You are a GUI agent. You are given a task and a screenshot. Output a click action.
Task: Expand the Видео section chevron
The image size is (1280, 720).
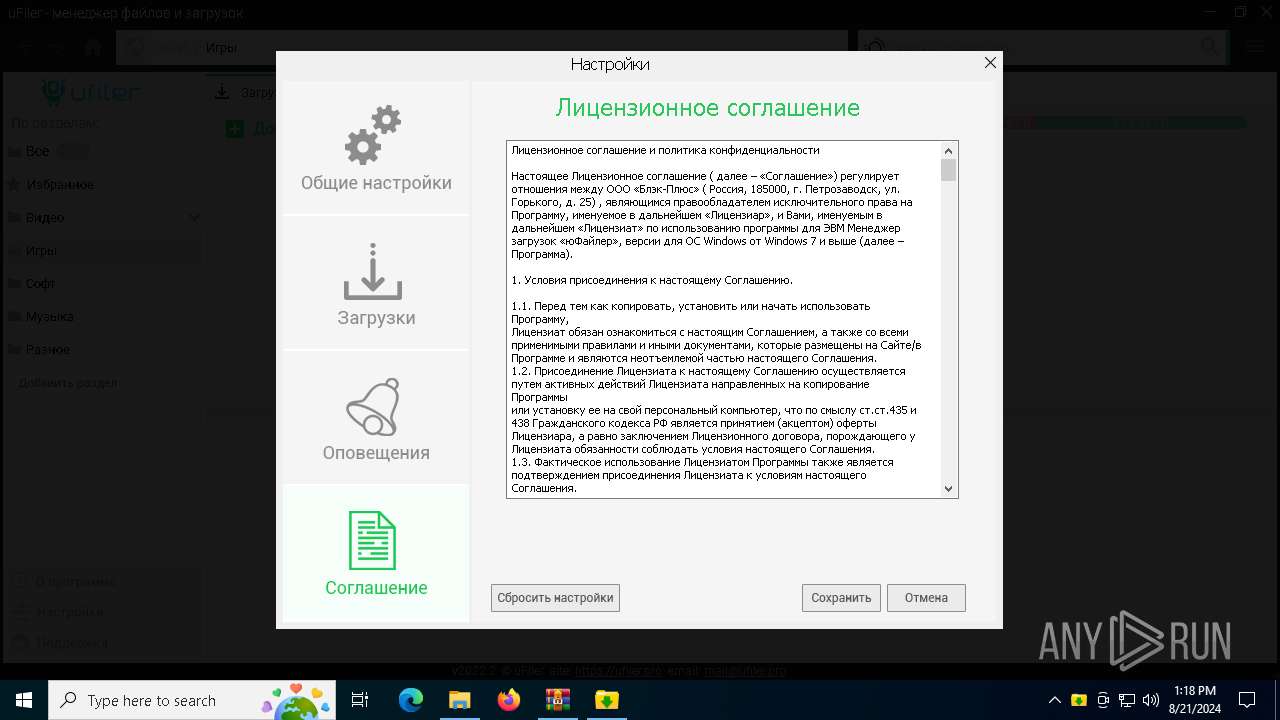(193, 217)
